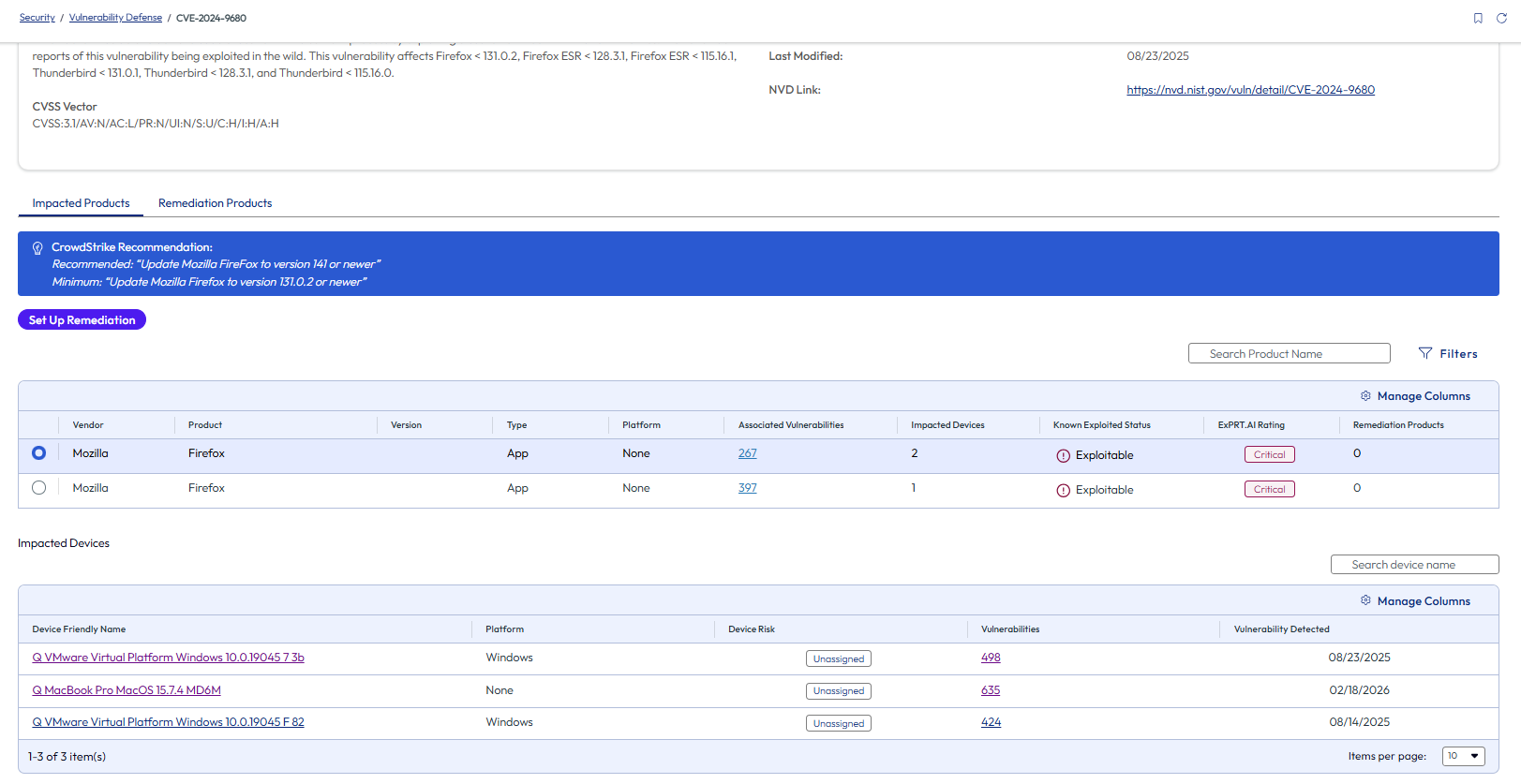Click the Critical badge in the 267 row
The height and width of the screenshot is (784, 1521).
pos(1270,454)
